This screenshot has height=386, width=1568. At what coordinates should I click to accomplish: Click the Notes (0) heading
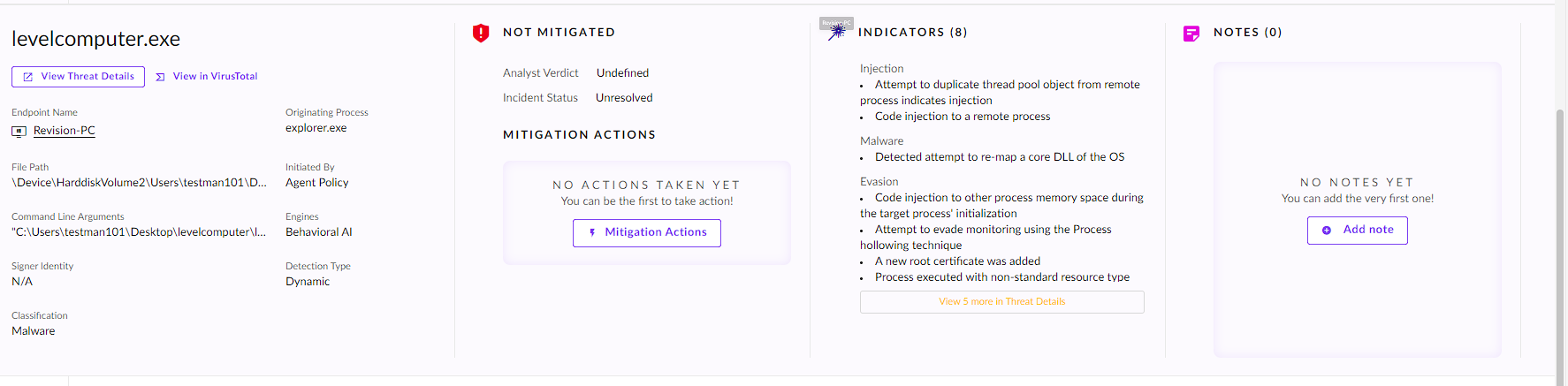coord(1247,33)
